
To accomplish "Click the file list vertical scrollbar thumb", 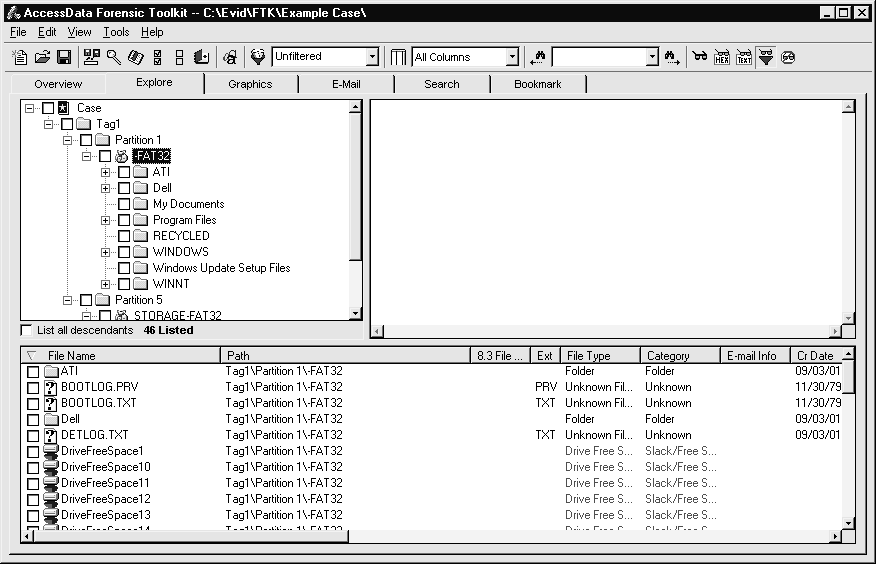I will pyautogui.click(x=848, y=377).
